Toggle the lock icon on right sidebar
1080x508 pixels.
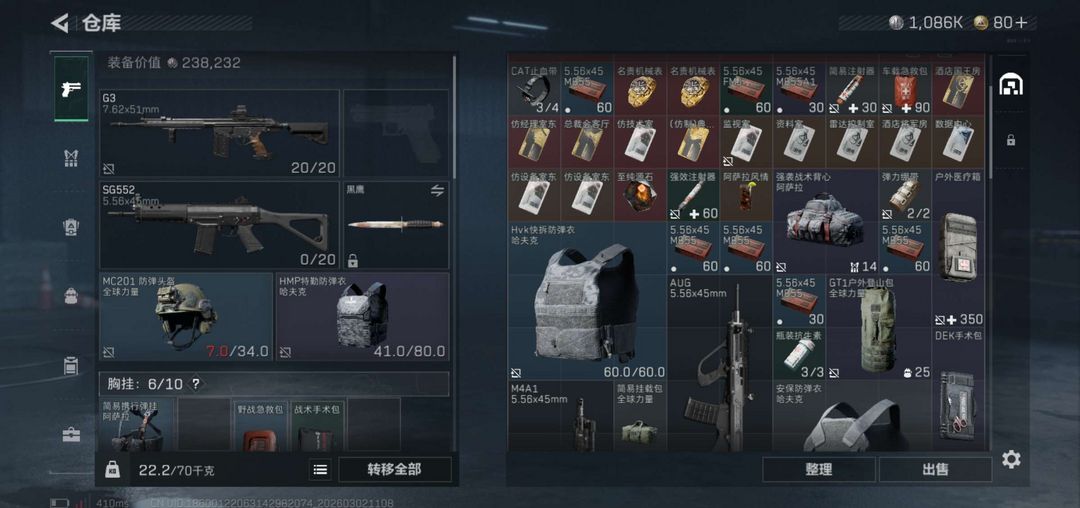(x=1010, y=140)
